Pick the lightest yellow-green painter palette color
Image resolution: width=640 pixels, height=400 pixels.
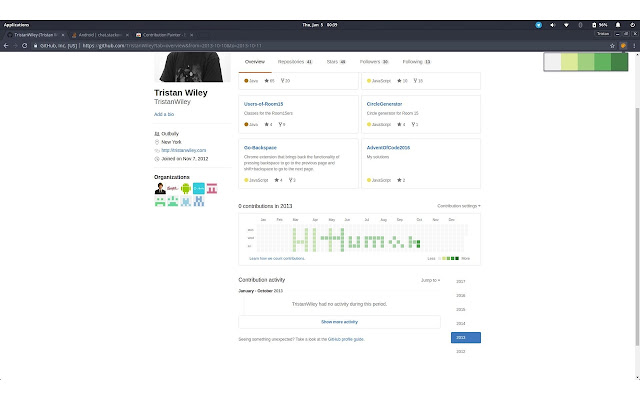point(569,62)
